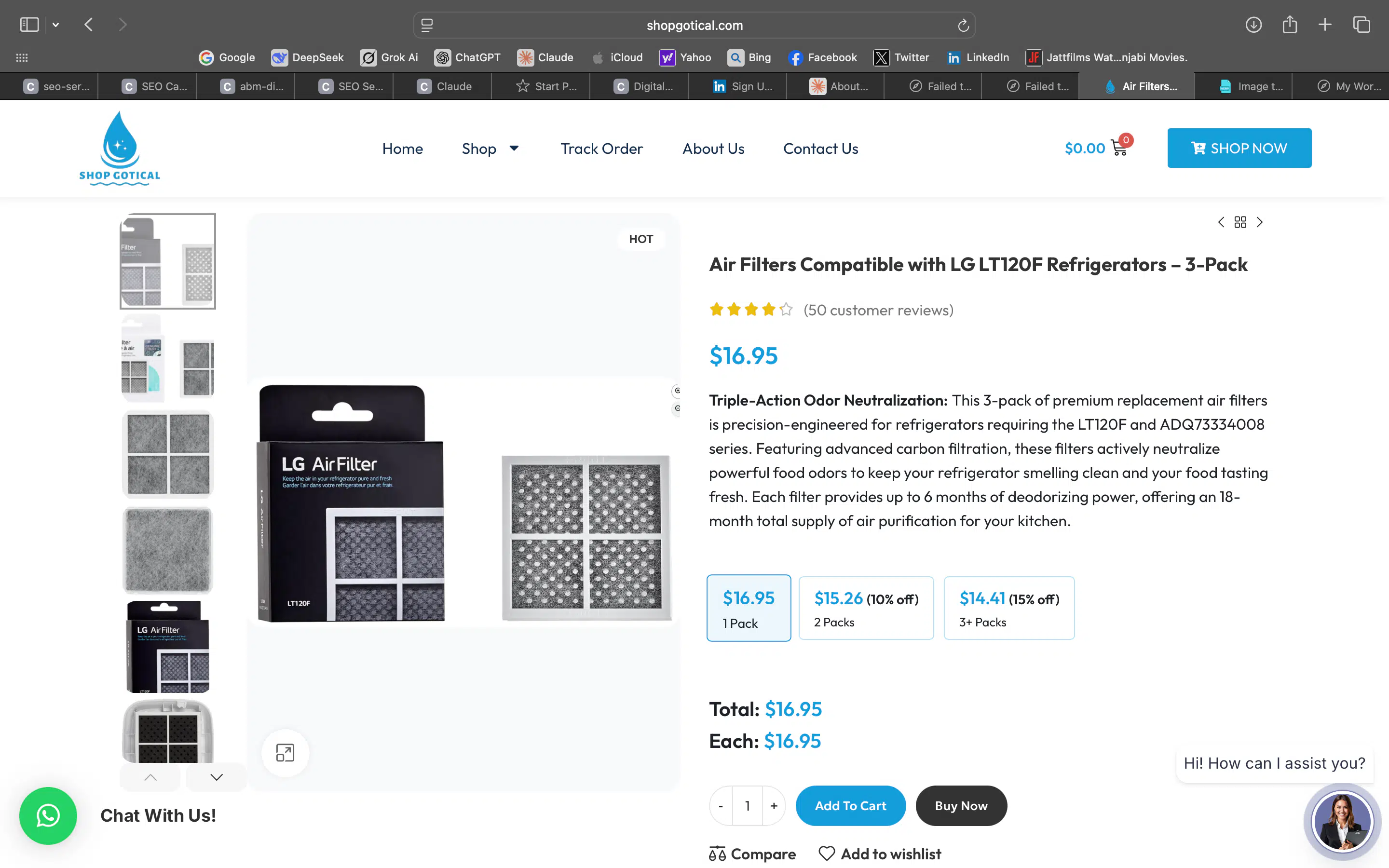This screenshot has width=1389, height=868.
Task: Click the Safari share icon
Action: [x=1290, y=24]
